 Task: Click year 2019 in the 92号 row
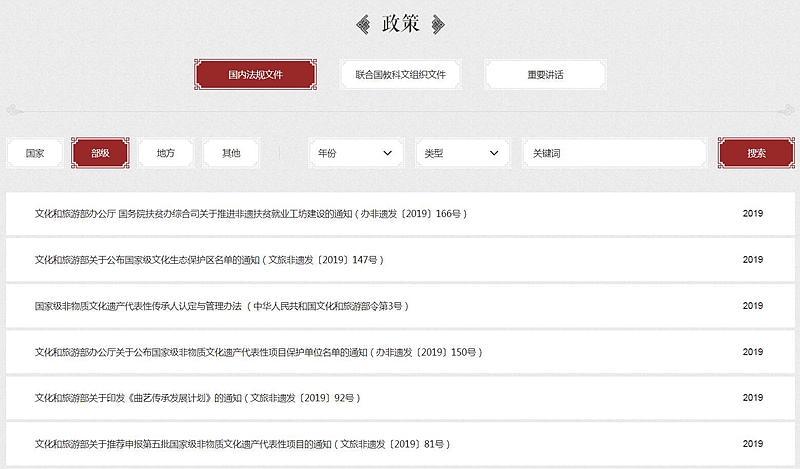[x=753, y=398]
